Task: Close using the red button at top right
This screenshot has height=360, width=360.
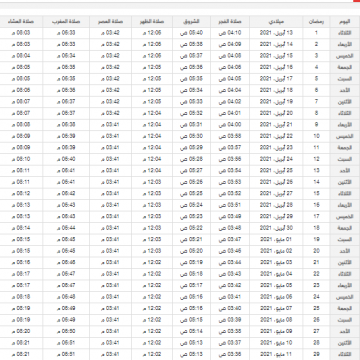Action: (357, 1)
